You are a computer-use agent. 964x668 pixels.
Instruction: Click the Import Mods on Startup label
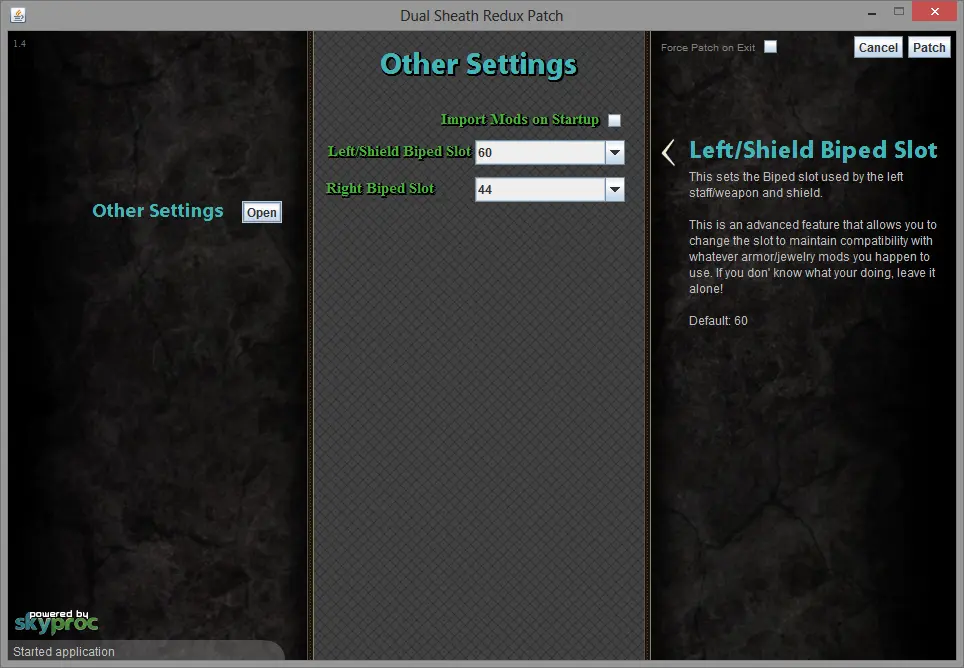coord(519,120)
